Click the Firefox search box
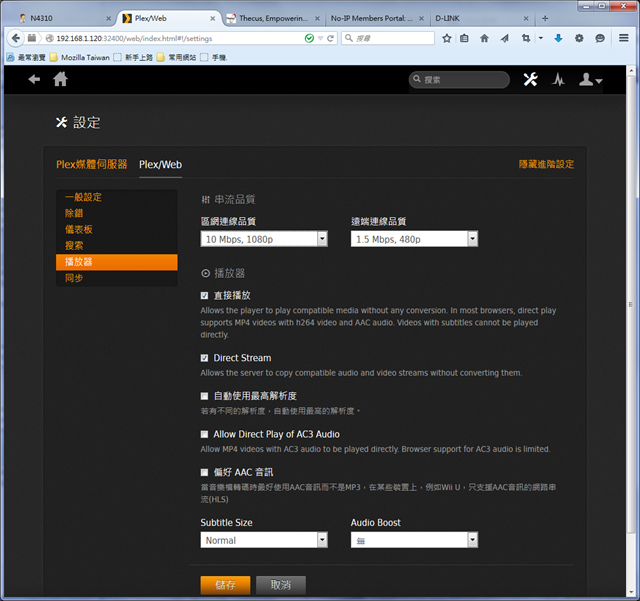Image resolution: width=640 pixels, height=601 pixels. (388, 38)
